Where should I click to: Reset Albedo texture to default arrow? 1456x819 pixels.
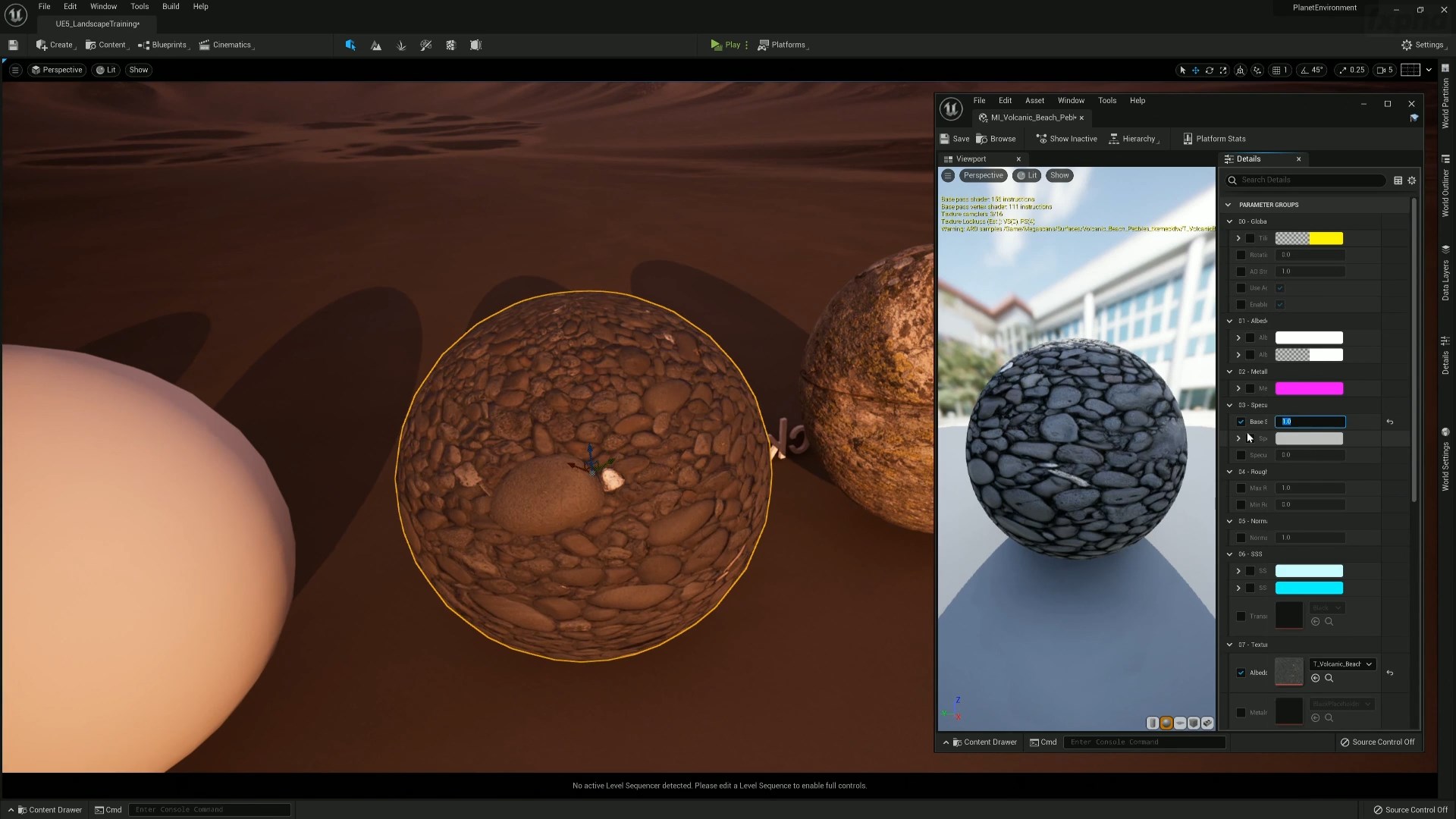tap(1389, 673)
